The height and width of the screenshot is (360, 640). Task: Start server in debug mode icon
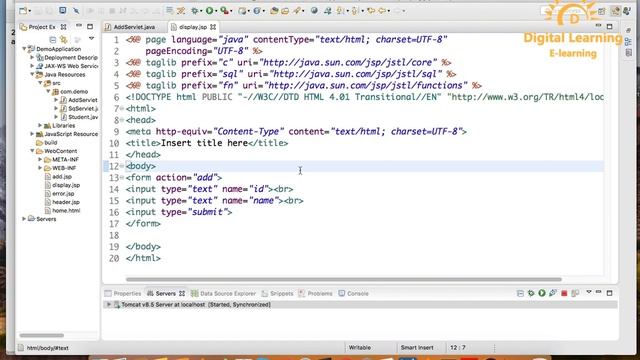pos(531,293)
